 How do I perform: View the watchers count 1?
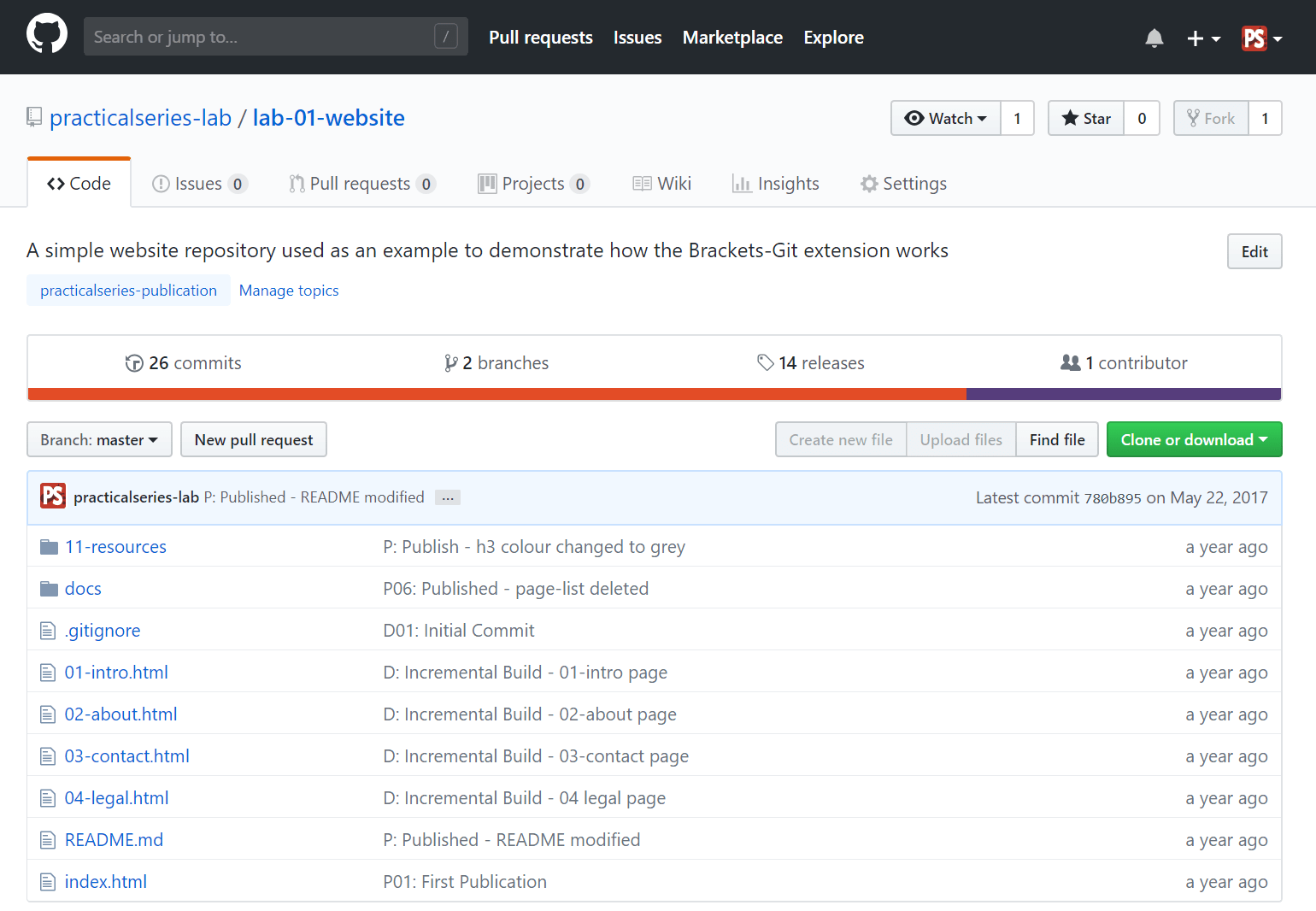pos(1017,118)
